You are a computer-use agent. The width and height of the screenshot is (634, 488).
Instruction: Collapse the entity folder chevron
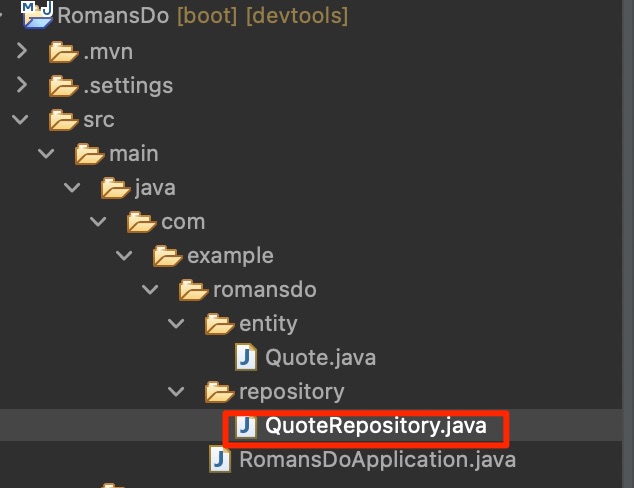176,324
